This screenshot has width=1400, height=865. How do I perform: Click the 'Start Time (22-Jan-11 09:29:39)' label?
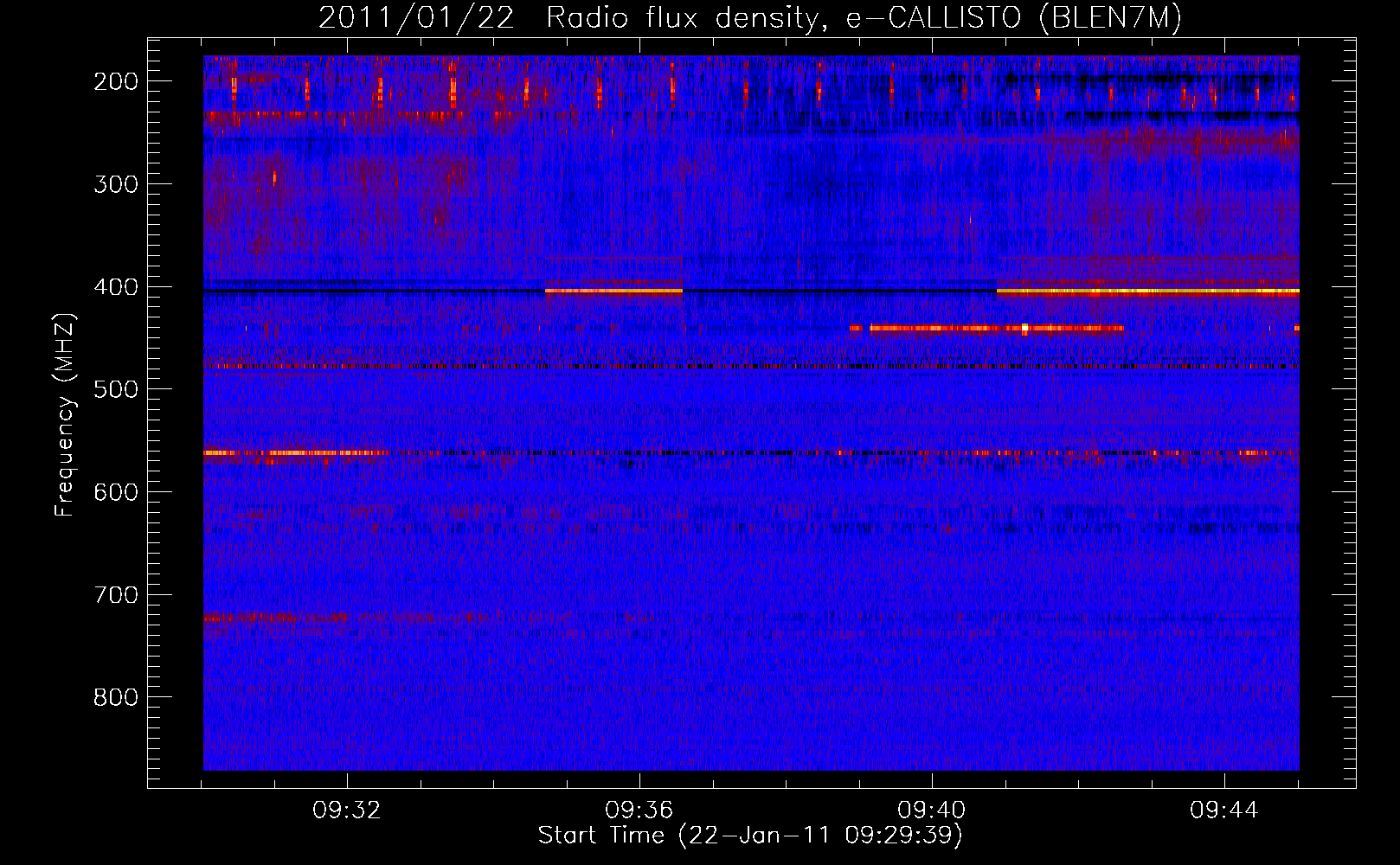750,836
